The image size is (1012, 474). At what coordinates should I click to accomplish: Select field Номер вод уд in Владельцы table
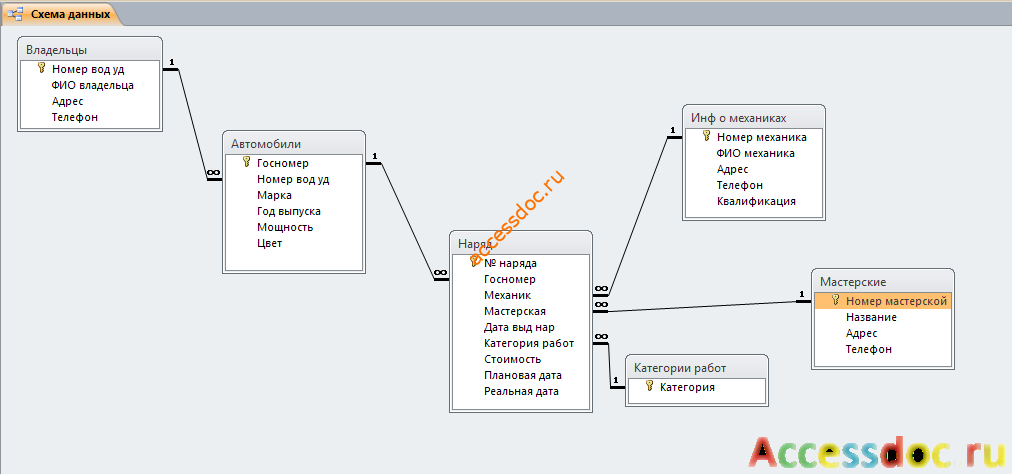pos(90,69)
